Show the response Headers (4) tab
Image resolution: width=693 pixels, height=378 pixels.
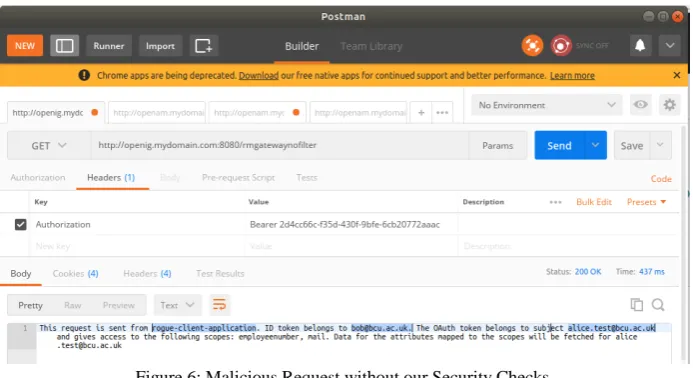click(147, 274)
